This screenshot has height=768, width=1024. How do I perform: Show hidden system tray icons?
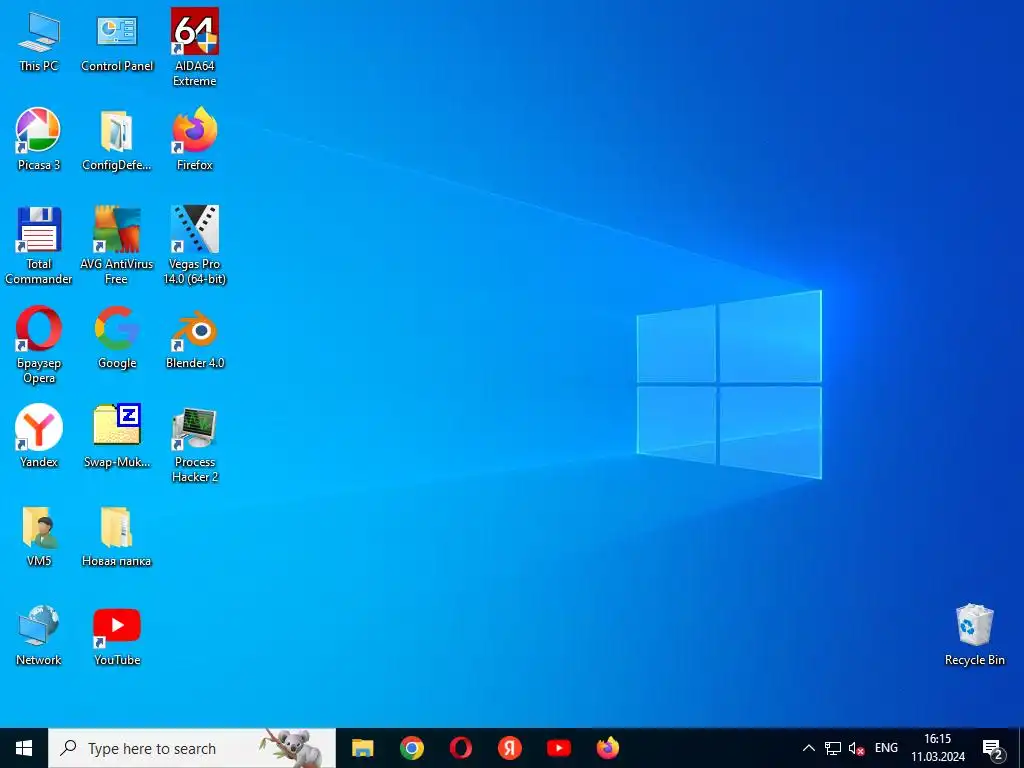click(x=808, y=748)
